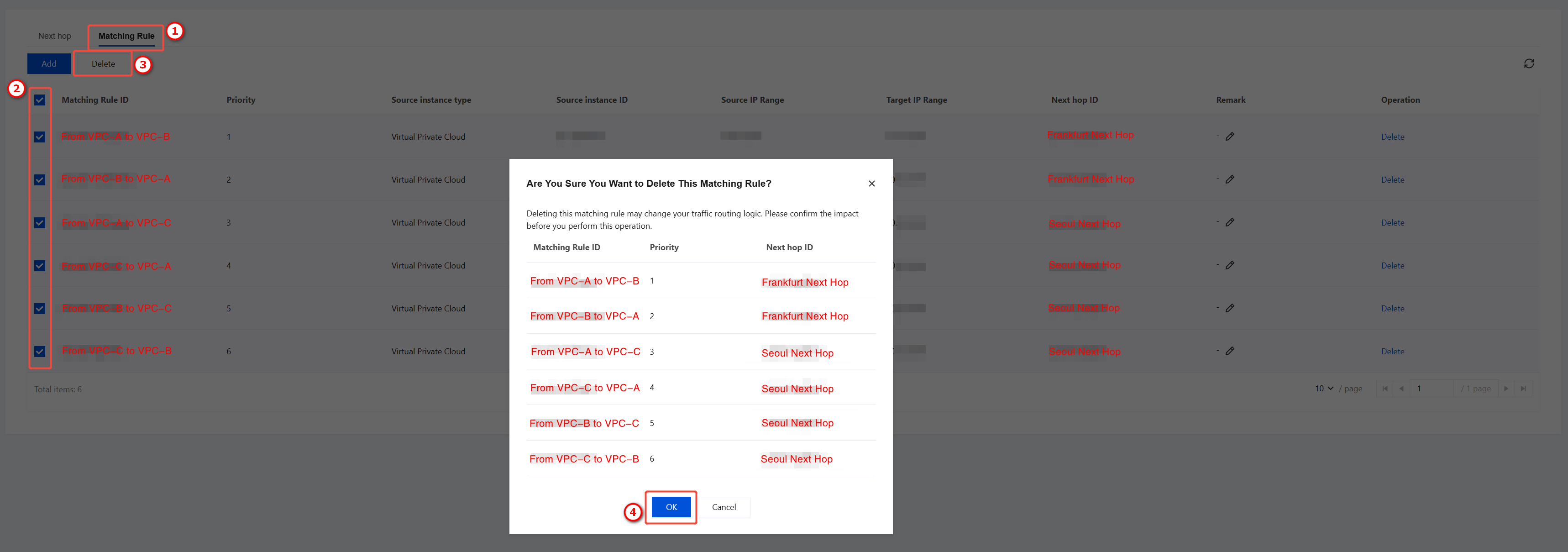Jump to last page arrow icon
The width and height of the screenshot is (1568, 552).
click(x=1523, y=388)
